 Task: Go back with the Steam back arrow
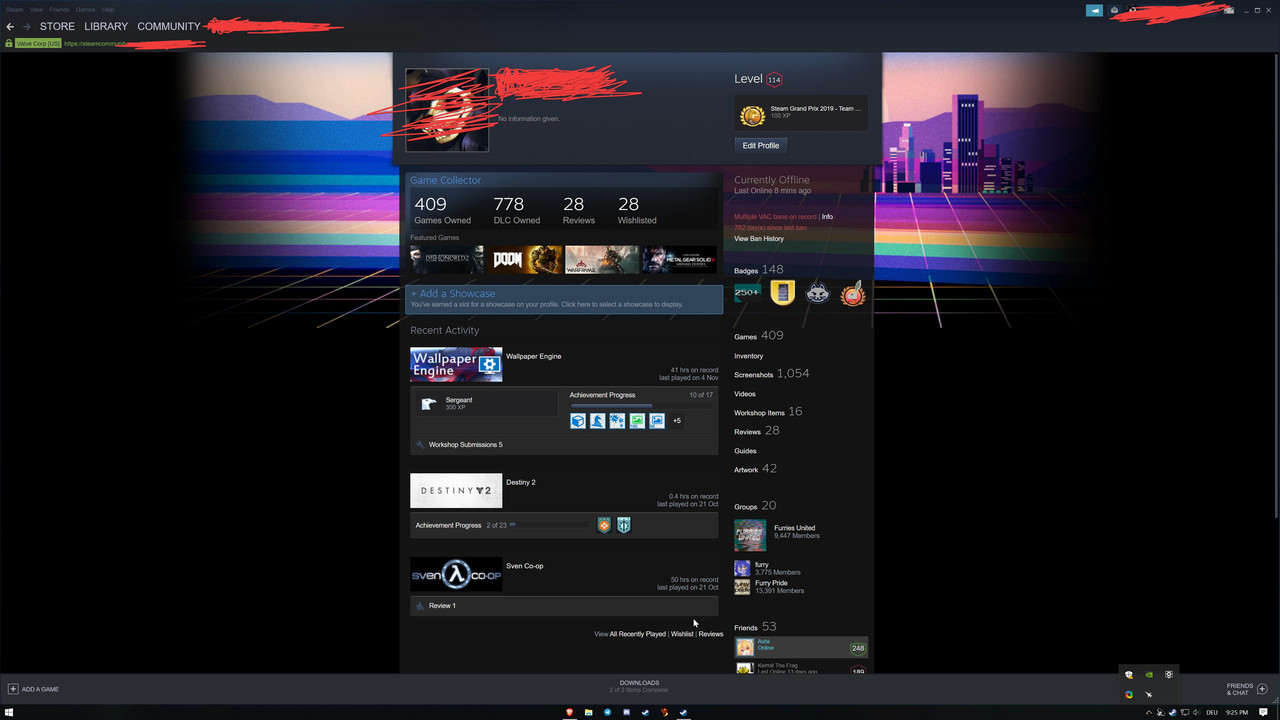(x=10, y=26)
